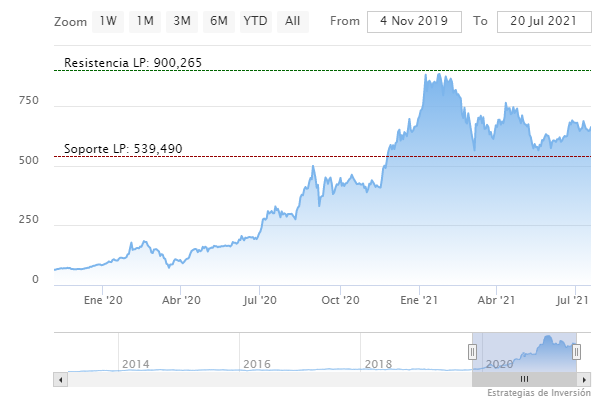Click the right navigator range handle
The height and width of the screenshot is (408, 603).
[576, 351]
